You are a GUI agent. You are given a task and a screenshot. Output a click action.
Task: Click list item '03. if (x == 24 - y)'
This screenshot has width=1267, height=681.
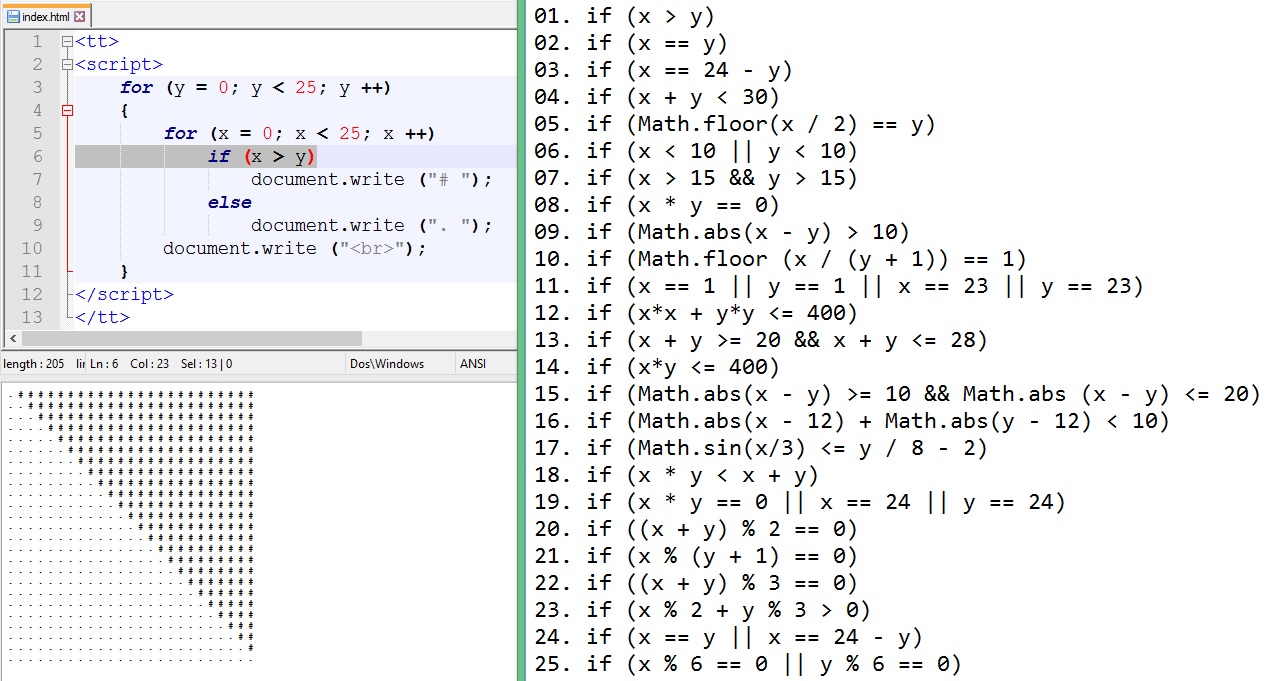[x=663, y=70]
